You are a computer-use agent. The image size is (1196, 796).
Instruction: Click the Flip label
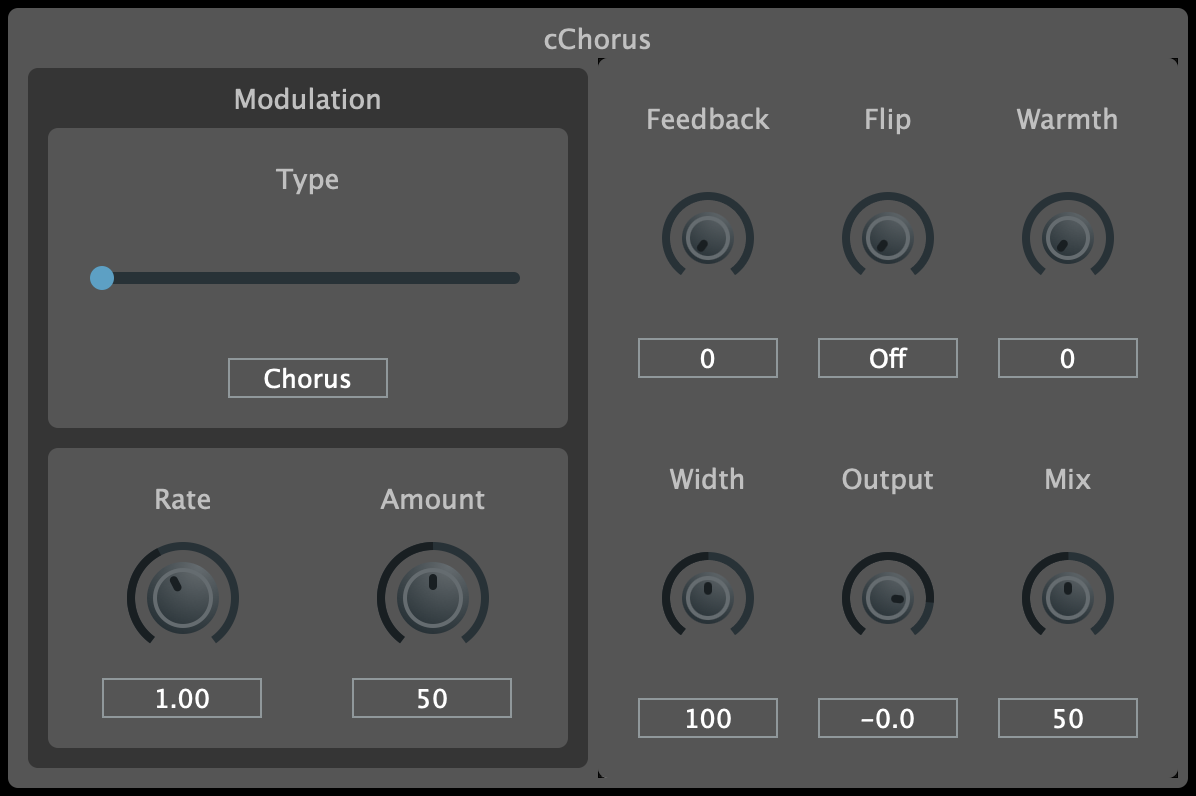pos(888,120)
